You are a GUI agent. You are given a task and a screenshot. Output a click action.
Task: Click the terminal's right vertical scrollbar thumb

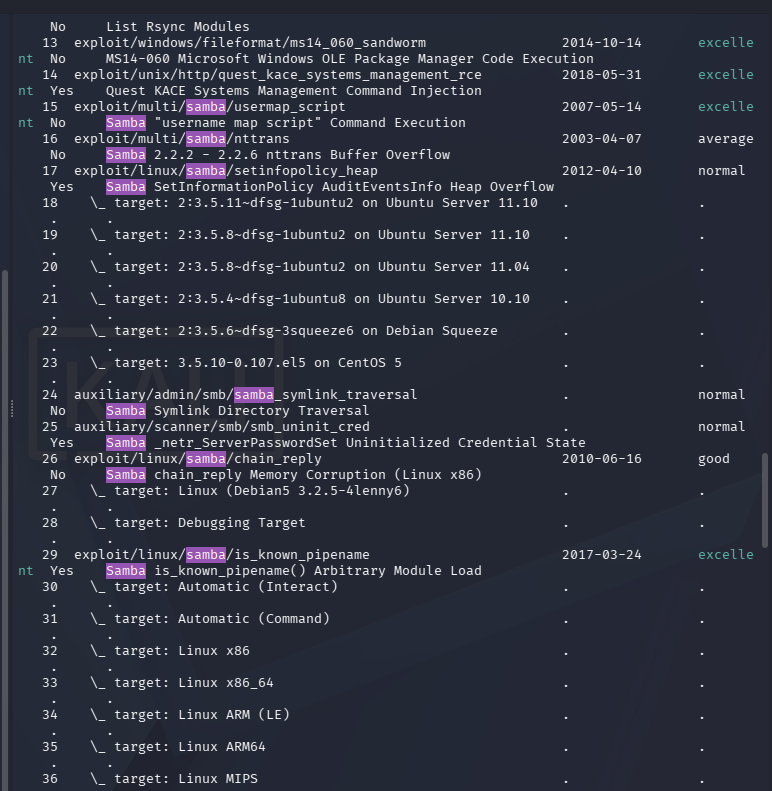[765, 500]
